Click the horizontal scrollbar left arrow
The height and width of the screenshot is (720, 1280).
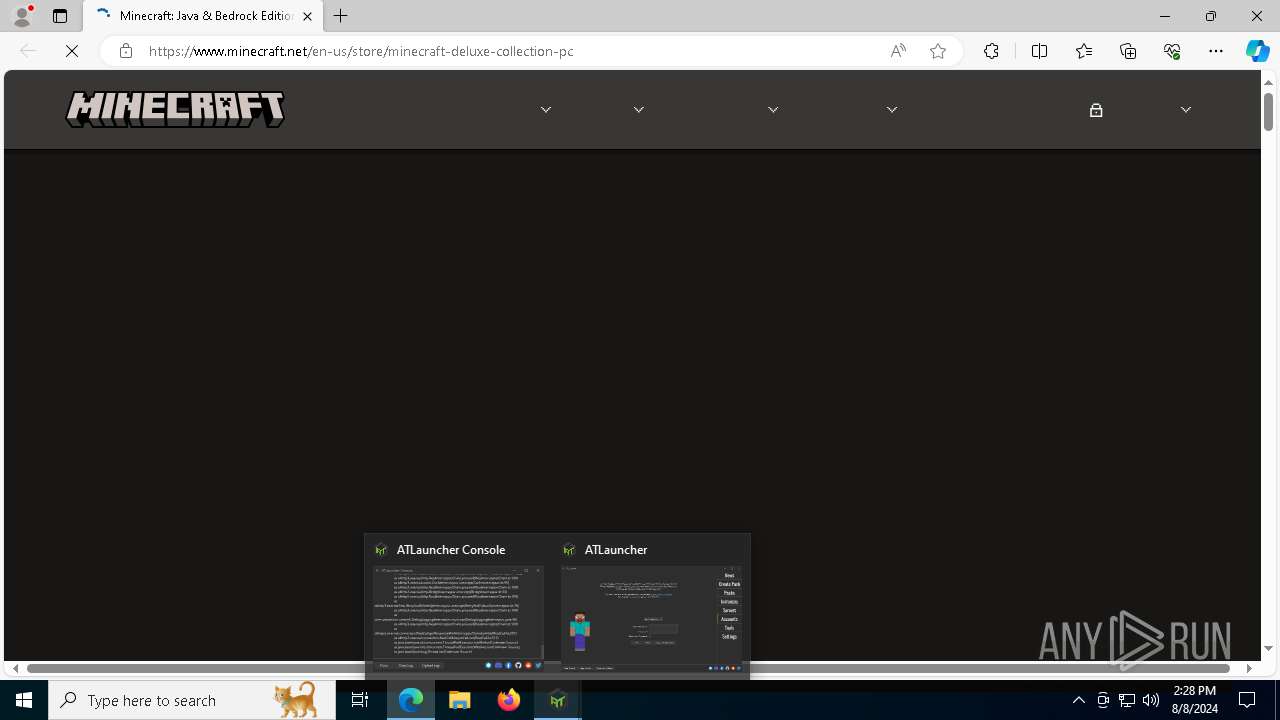click(15, 668)
